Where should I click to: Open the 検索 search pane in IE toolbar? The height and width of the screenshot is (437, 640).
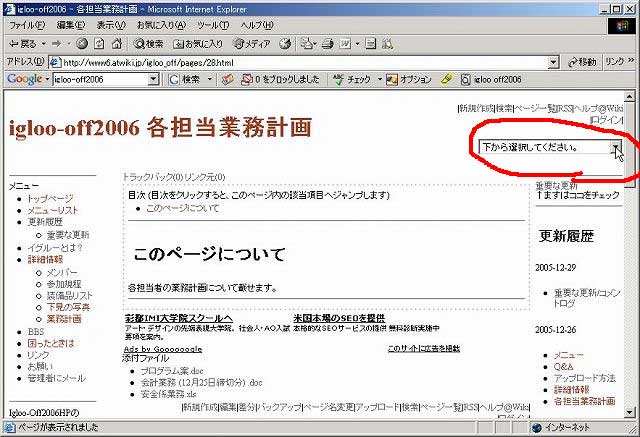149,44
